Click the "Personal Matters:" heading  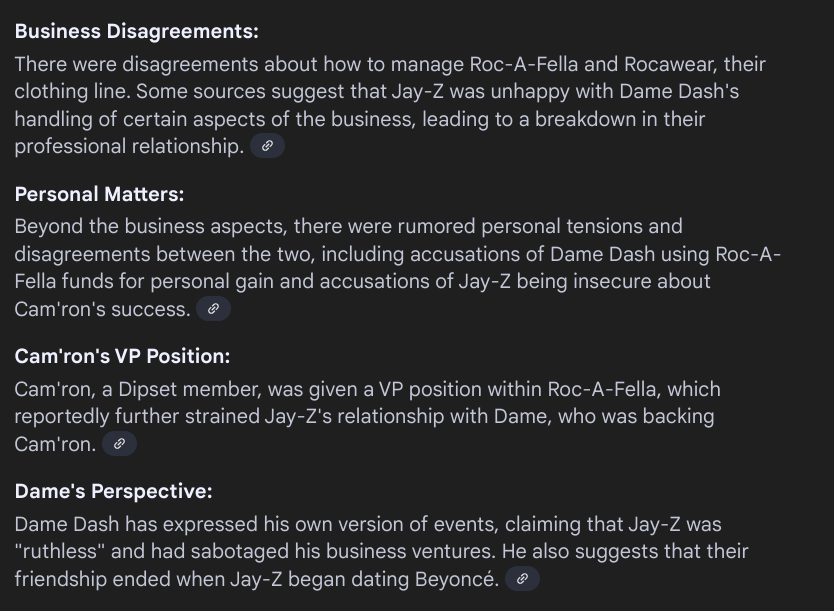pos(99,194)
